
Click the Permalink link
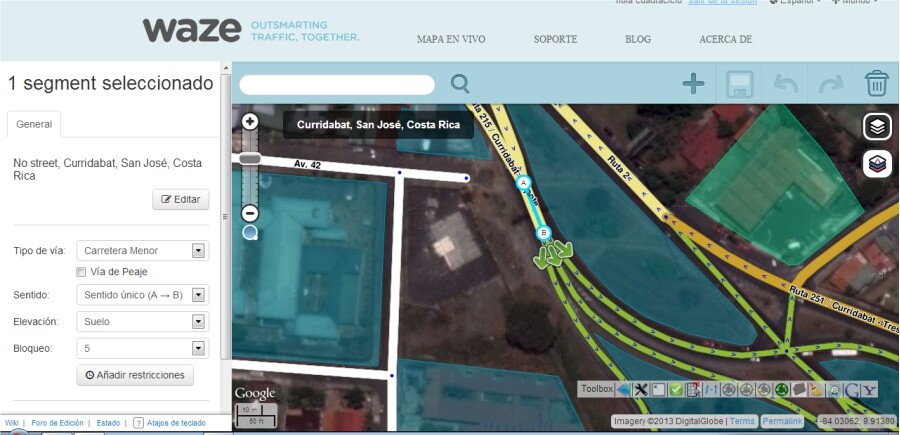(x=782, y=422)
